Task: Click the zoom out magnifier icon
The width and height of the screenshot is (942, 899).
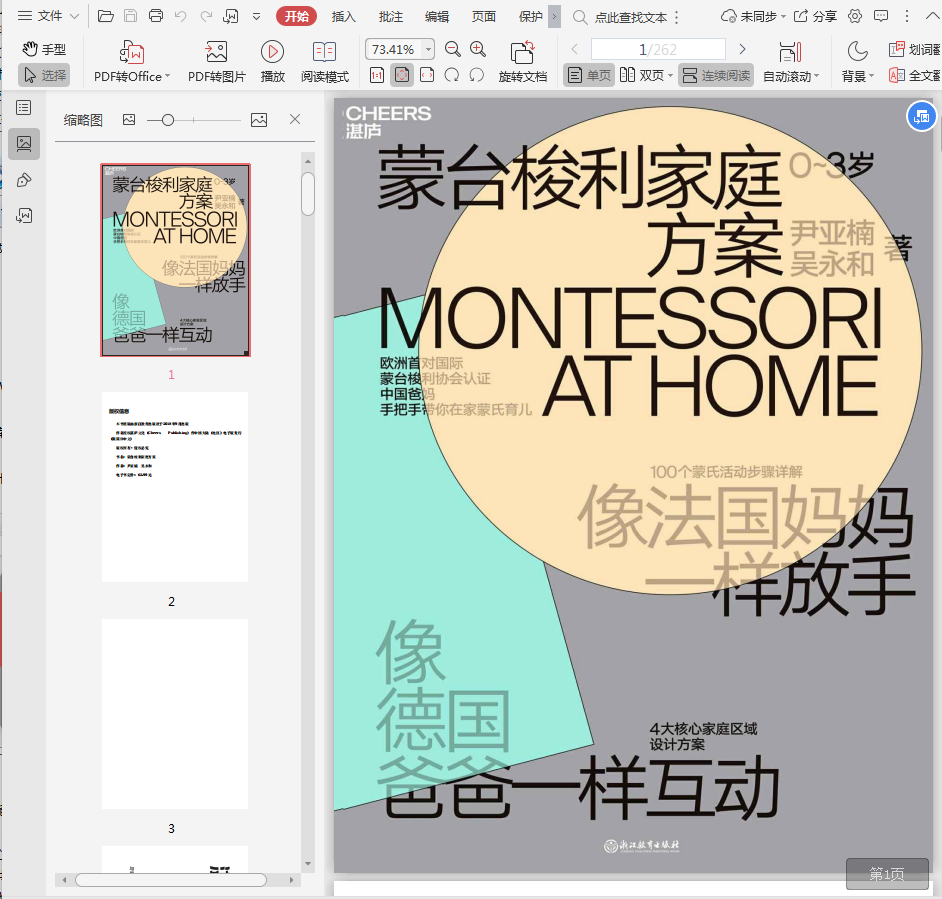Action: 452,49
